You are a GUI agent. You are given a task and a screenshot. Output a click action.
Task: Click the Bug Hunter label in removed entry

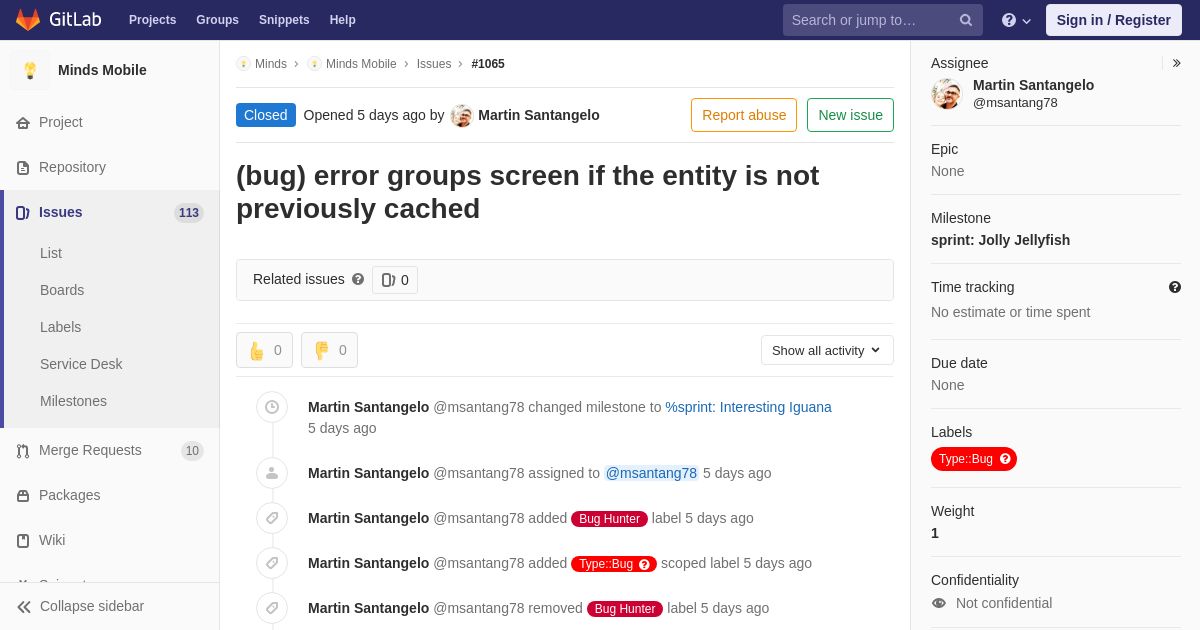[x=625, y=609]
